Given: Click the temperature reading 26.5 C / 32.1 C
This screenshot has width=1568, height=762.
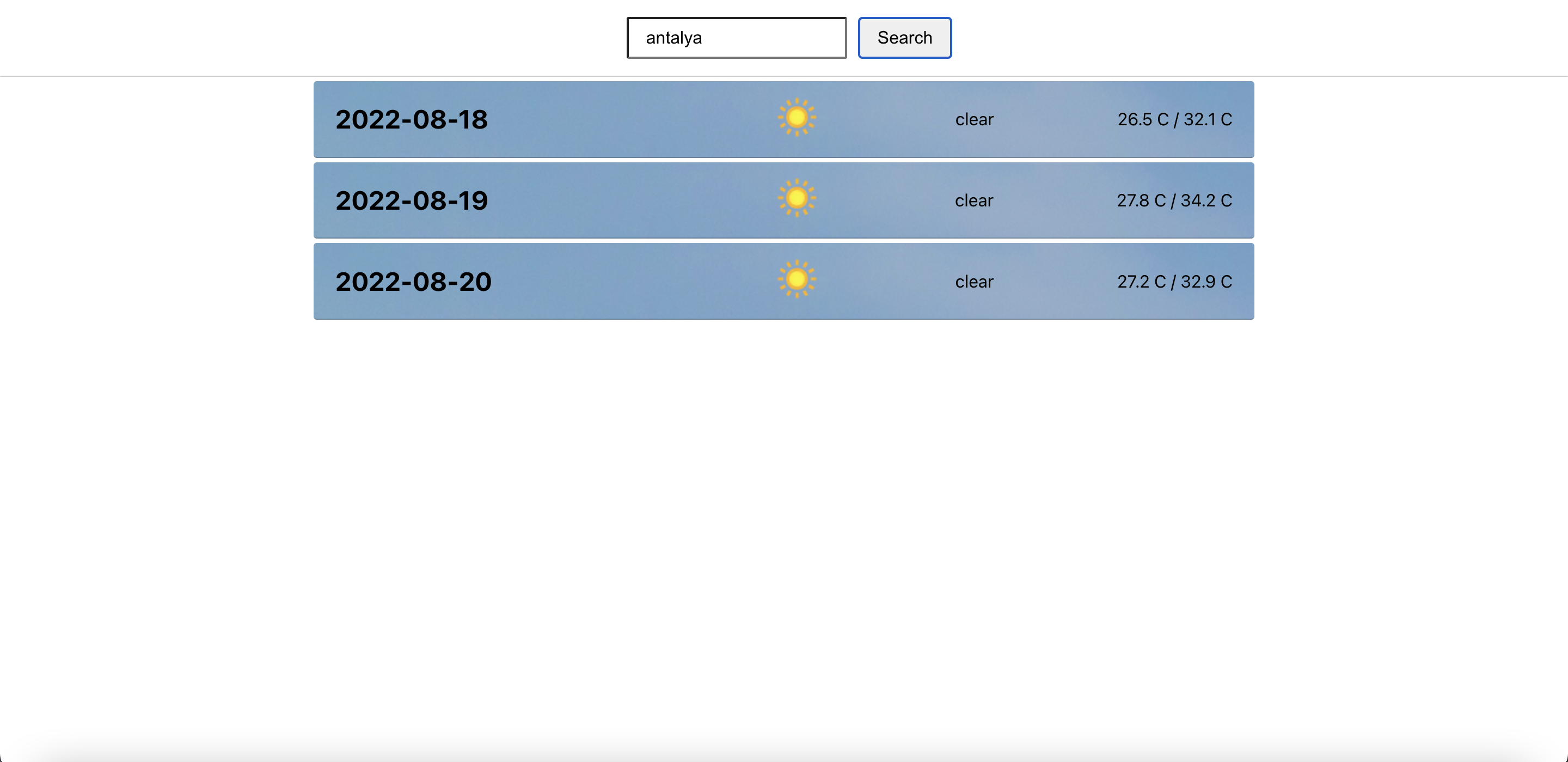Looking at the screenshot, I should (x=1174, y=119).
